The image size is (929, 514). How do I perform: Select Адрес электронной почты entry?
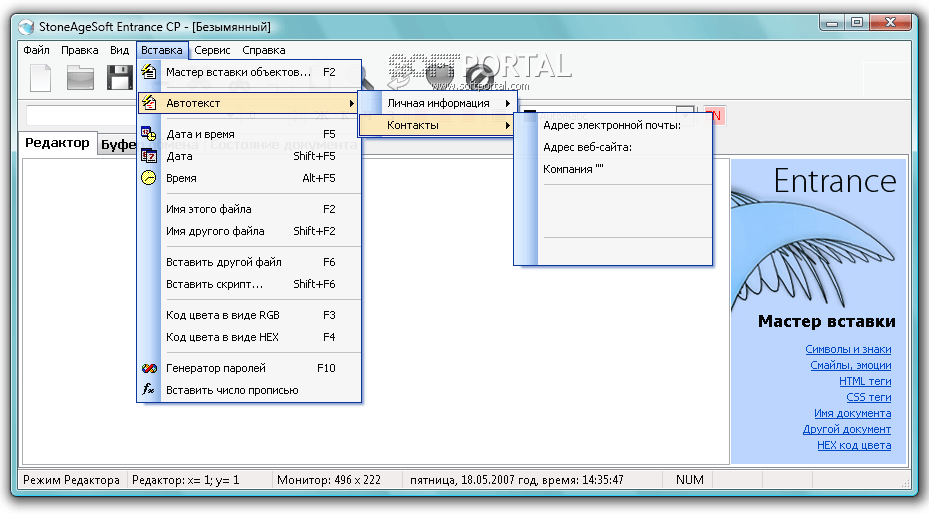(x=613, y=125)
